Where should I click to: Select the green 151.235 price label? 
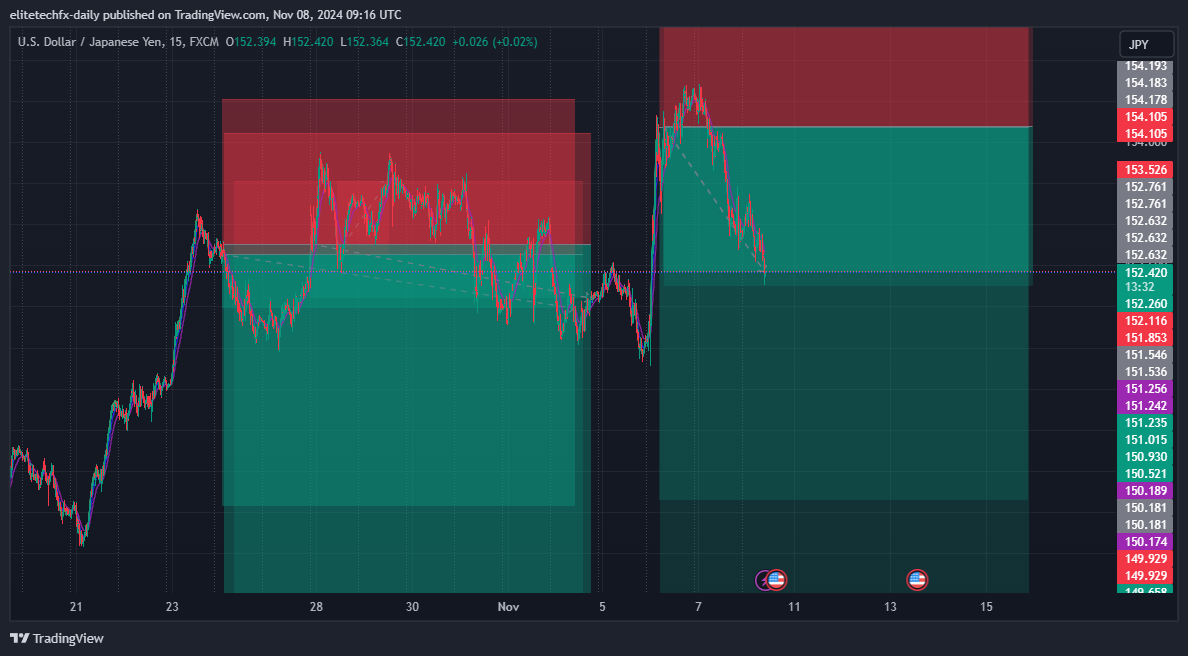(x=1145, y=423)
